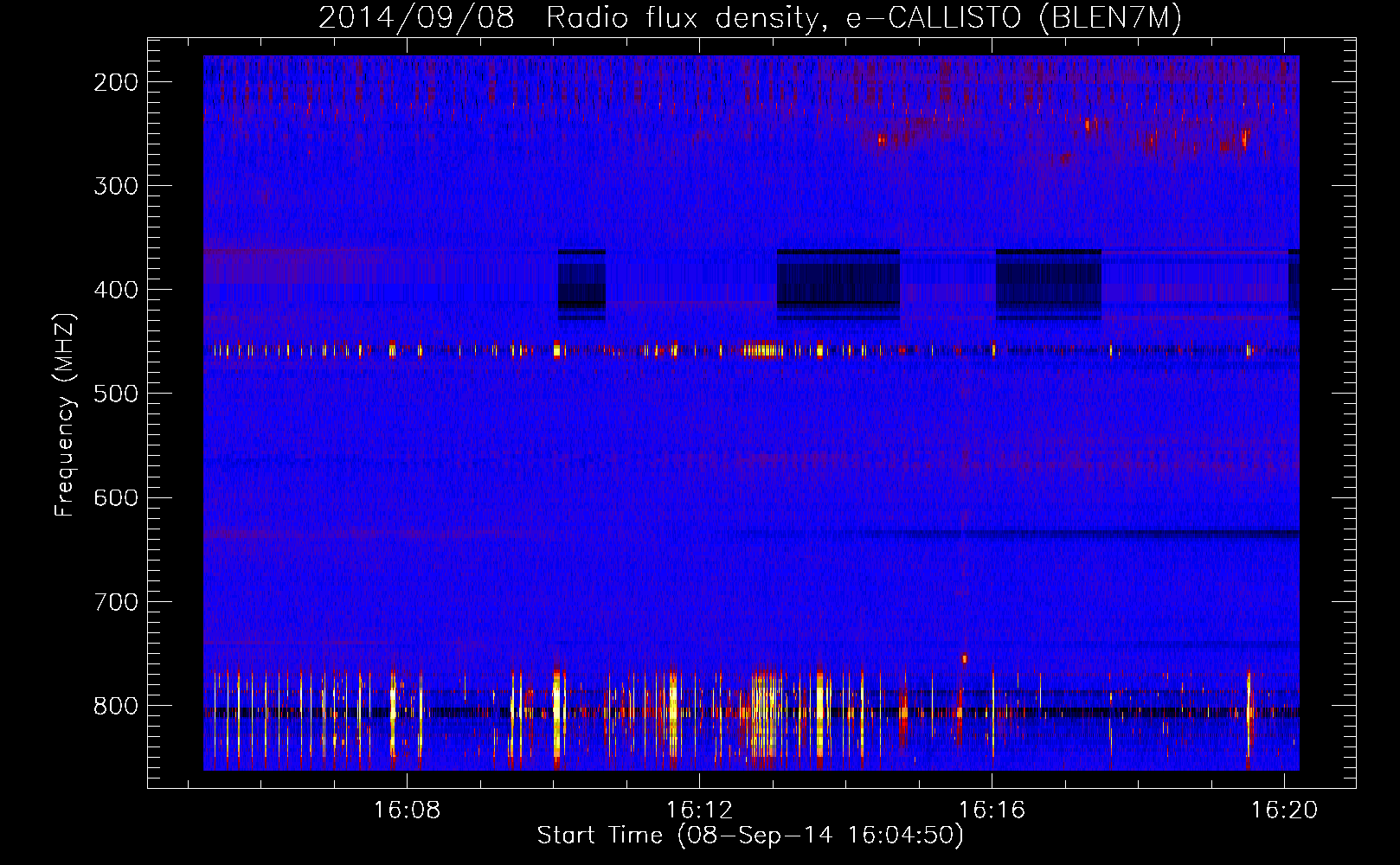Image resolution: width=1400 pixels, height=865 pixels.
Task: Select the 700 frequency tick label
Action: click(116, 602)
